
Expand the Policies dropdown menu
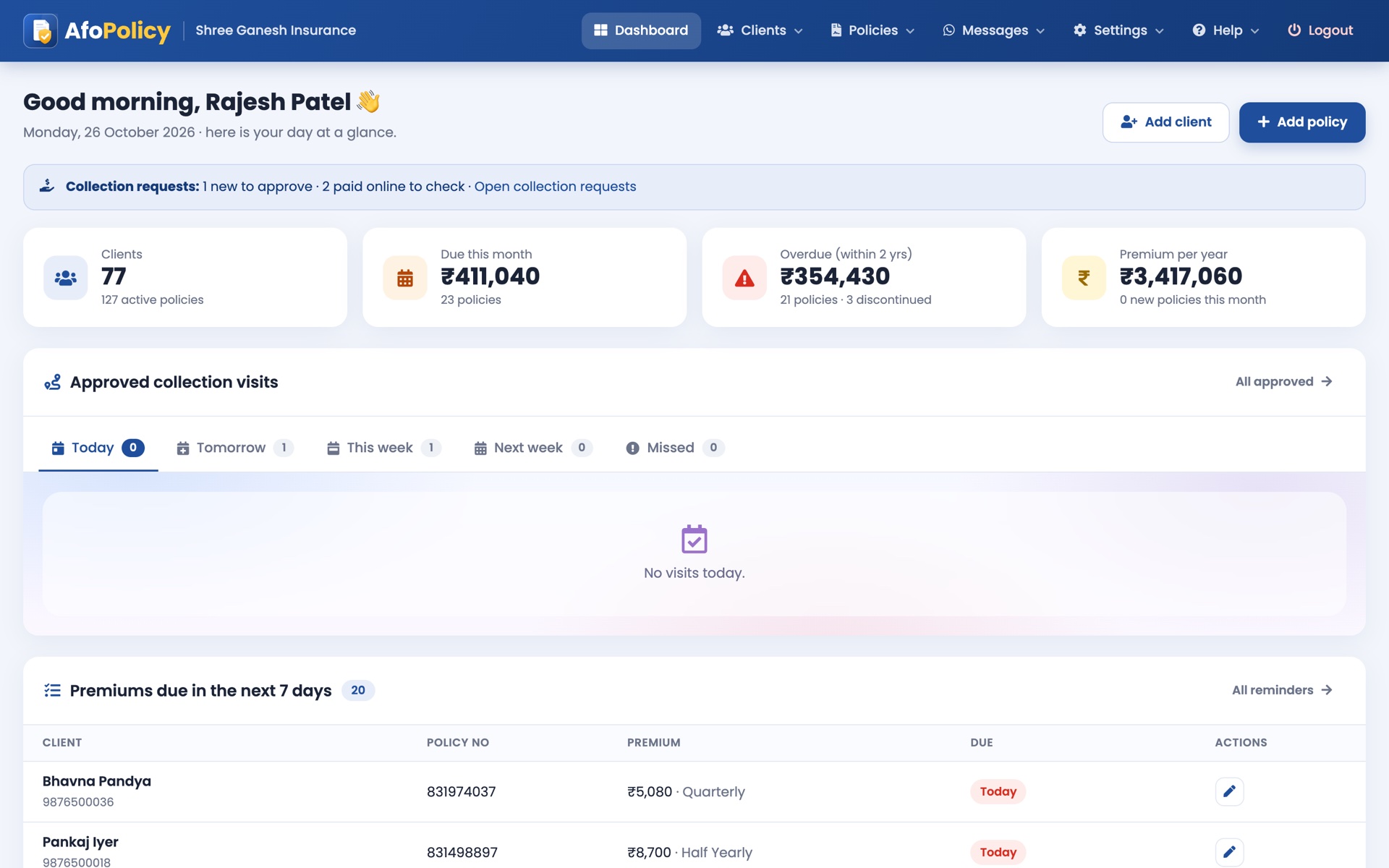coord(872,30)
